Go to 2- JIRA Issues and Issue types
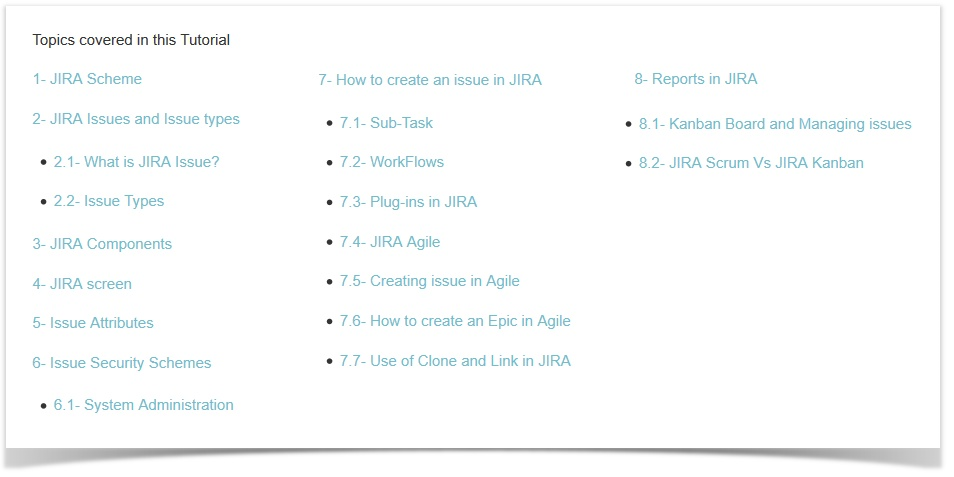Screen dimensions: 954x477 (136, 119)
